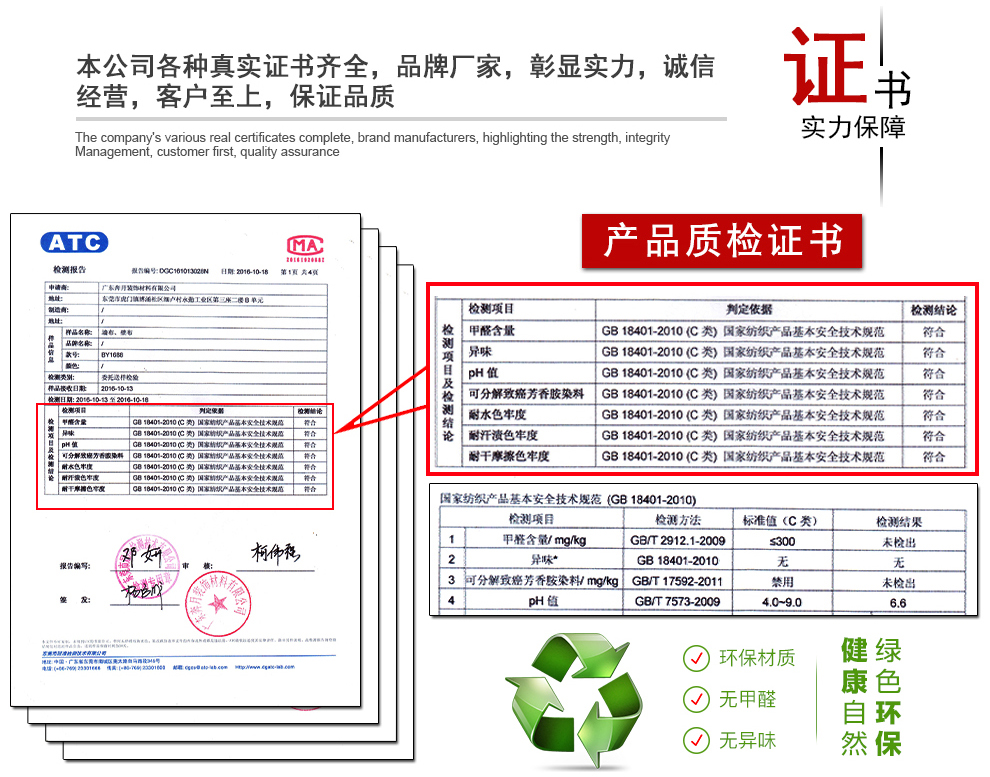Click the blue ATC logo on certificate
This screenshot has width=990, height=777.
coord(74,242)
